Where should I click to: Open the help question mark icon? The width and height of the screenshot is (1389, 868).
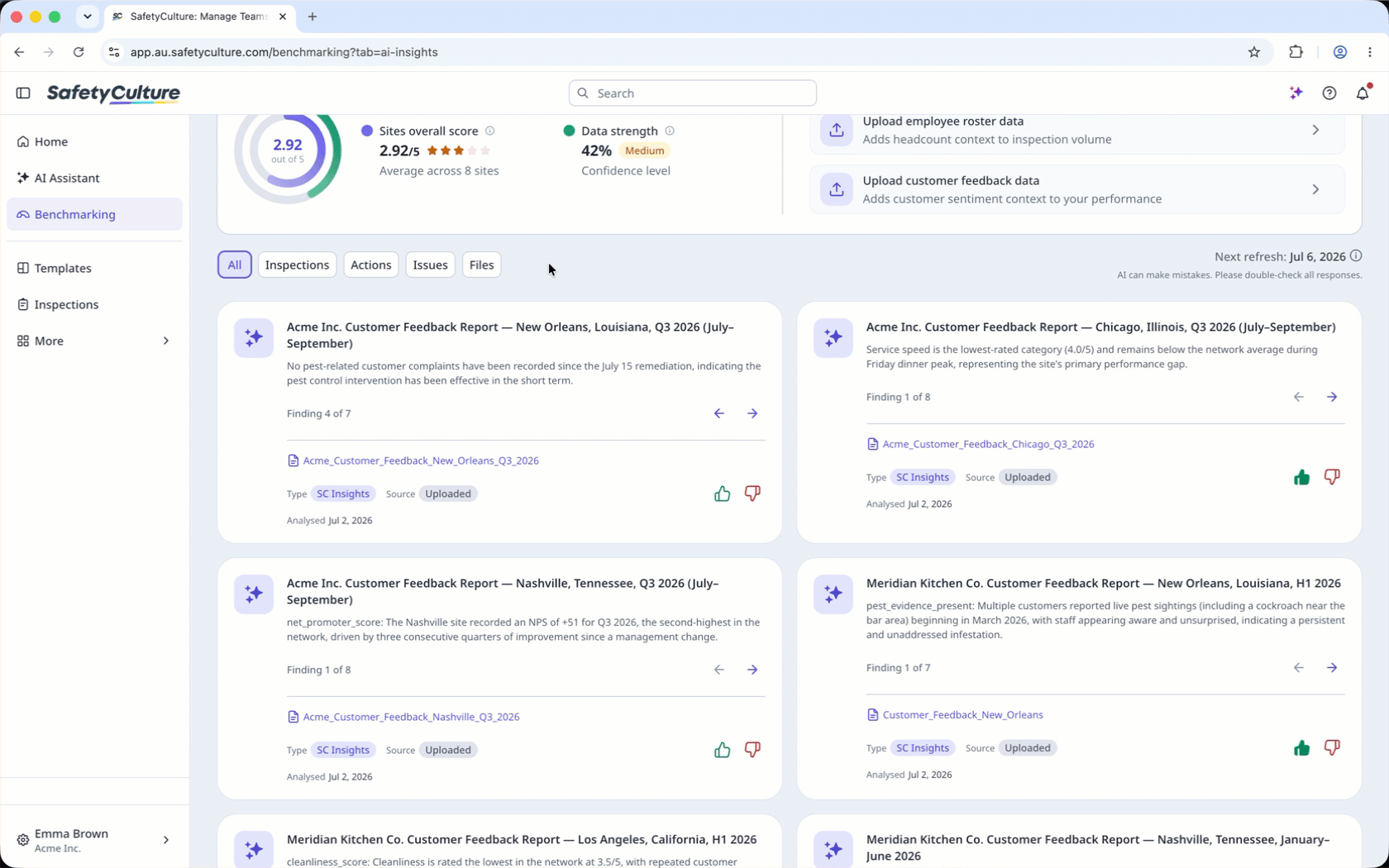(x=1329, y=93)
